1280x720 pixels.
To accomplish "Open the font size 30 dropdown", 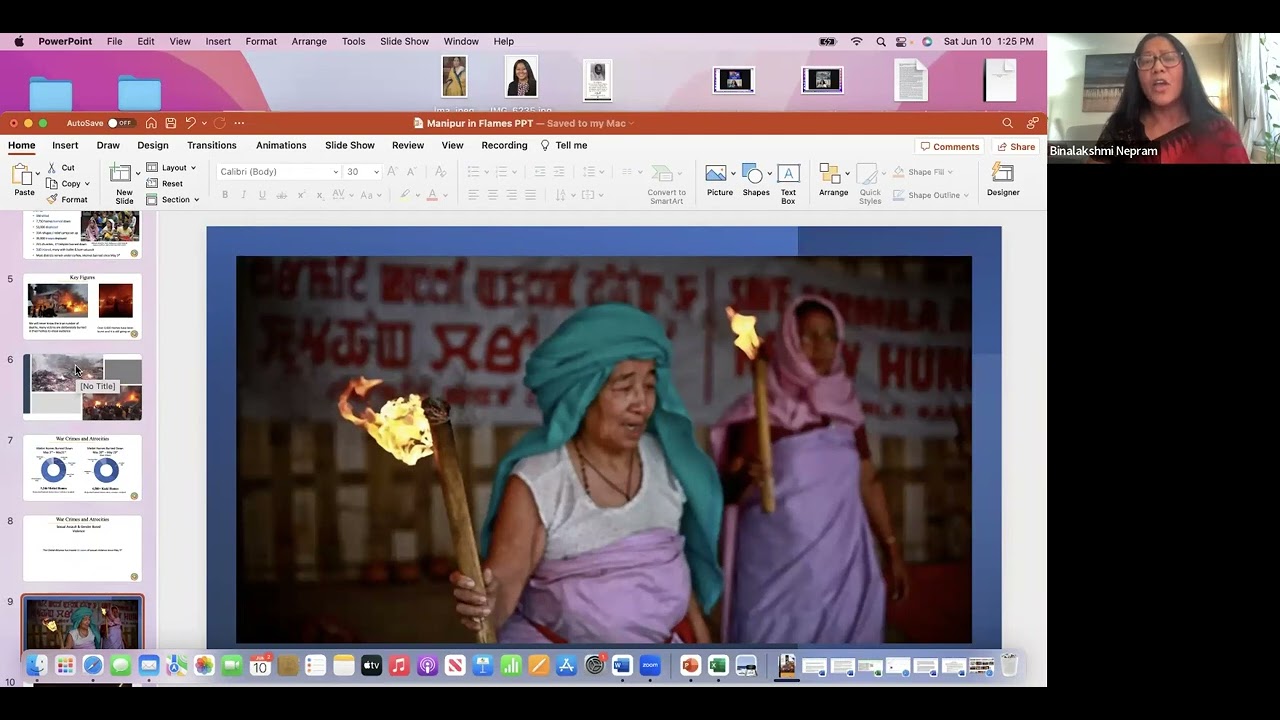I will tap(376, 172).
